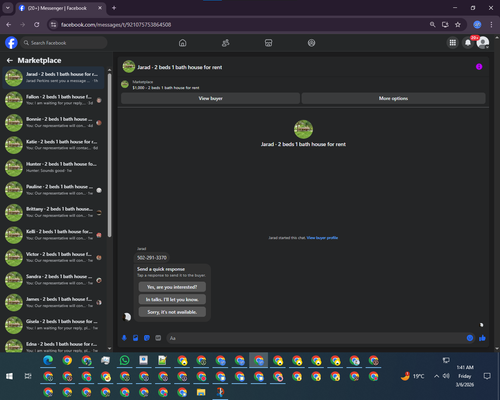The image size is (500, 400).
Task: Go back using the arrow beside Marketplace
Action: (10, 60)
